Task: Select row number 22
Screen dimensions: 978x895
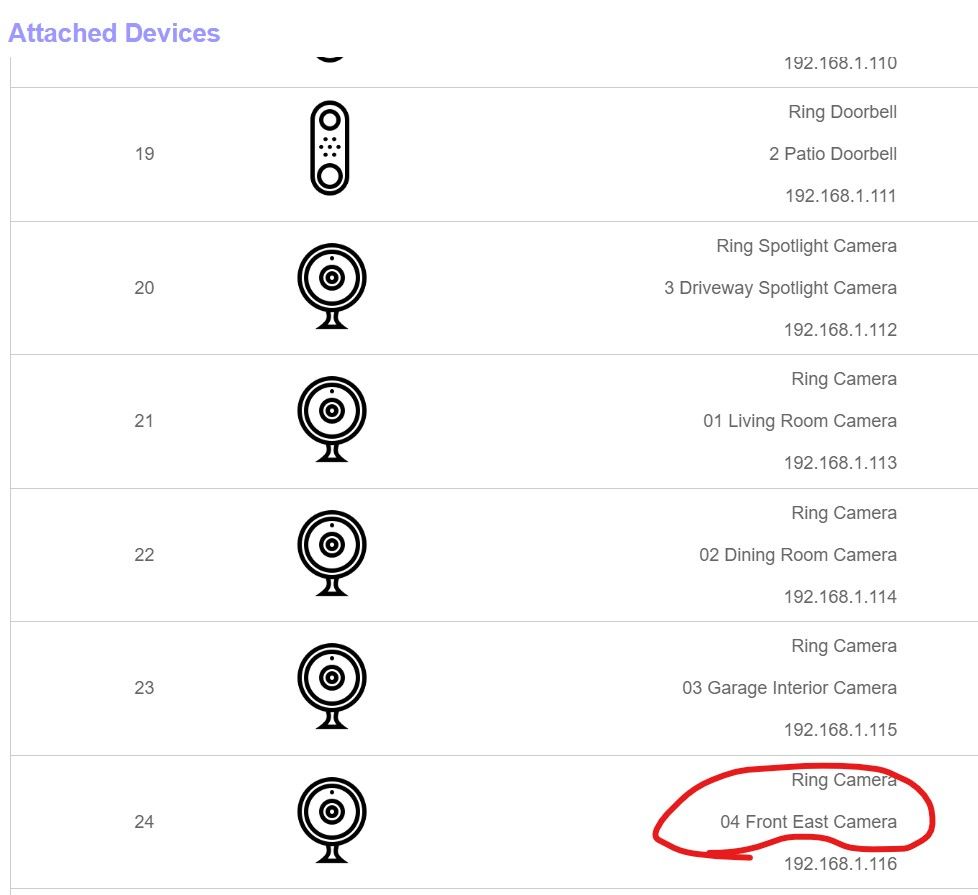Action: [x=144, y=555]
